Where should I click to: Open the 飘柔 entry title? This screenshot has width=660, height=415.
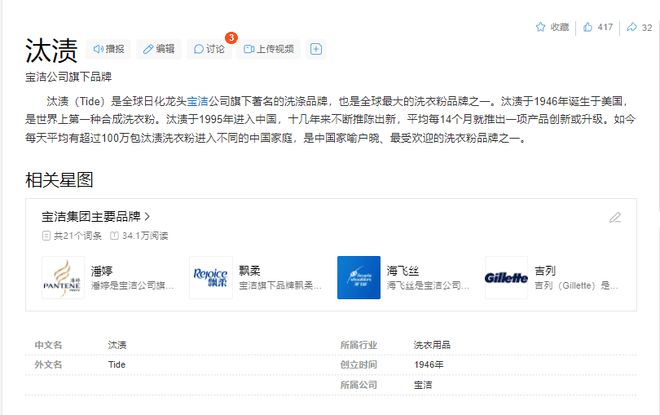pos(250,271)
